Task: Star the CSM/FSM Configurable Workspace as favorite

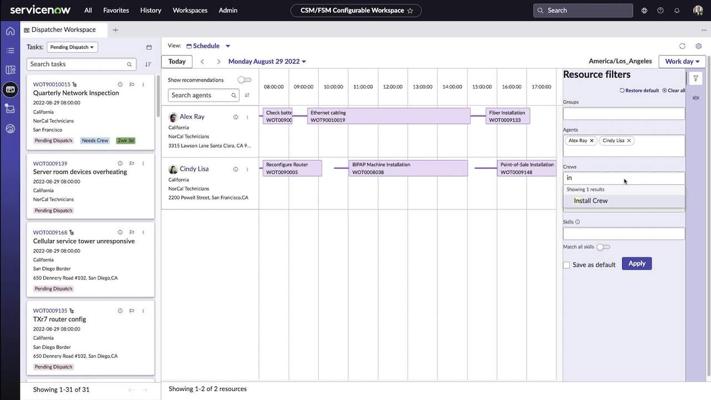Action: click(410, 10)
